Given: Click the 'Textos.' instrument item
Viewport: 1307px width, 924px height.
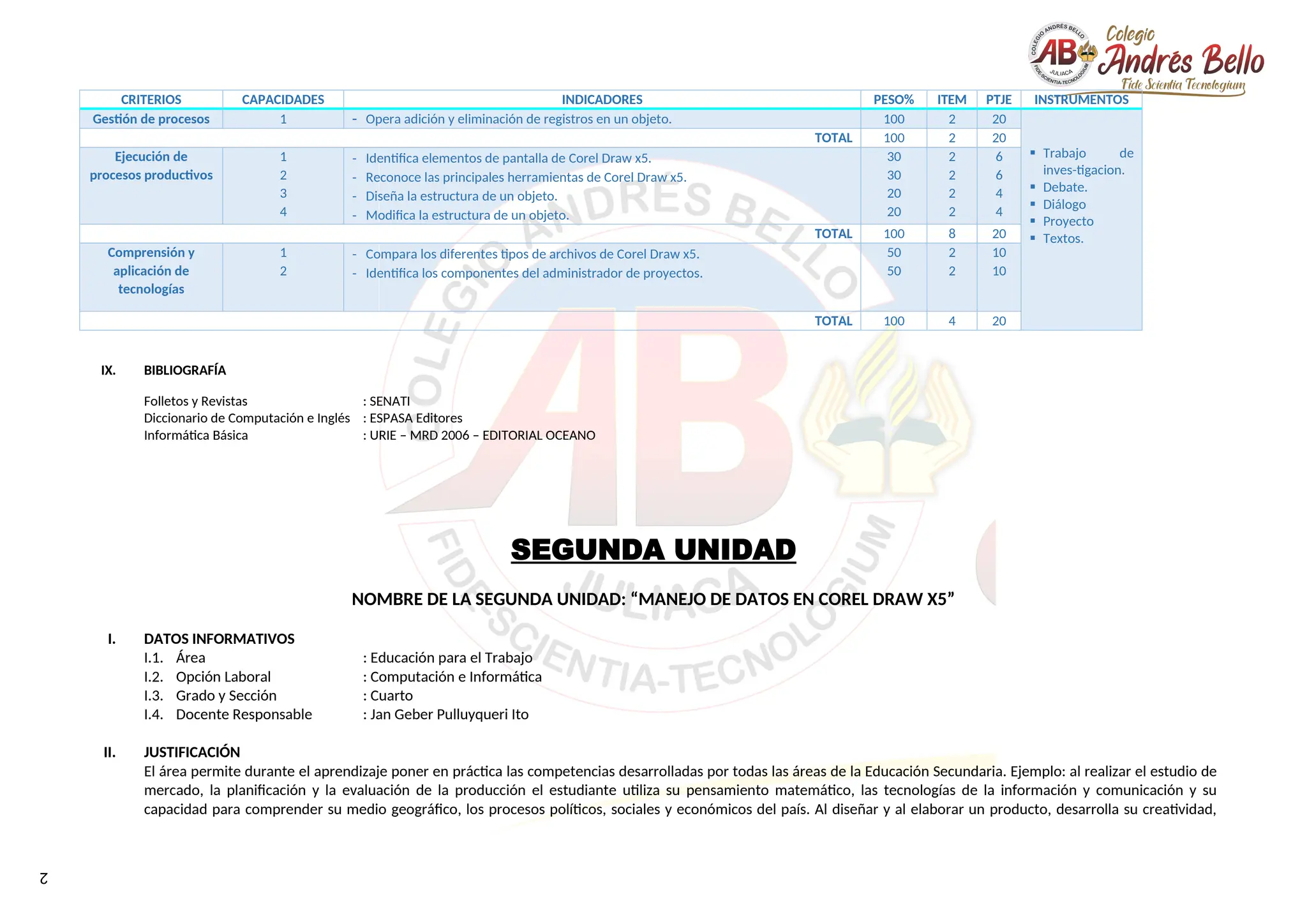Looking at the screenshot, I should click(1063, 239).
